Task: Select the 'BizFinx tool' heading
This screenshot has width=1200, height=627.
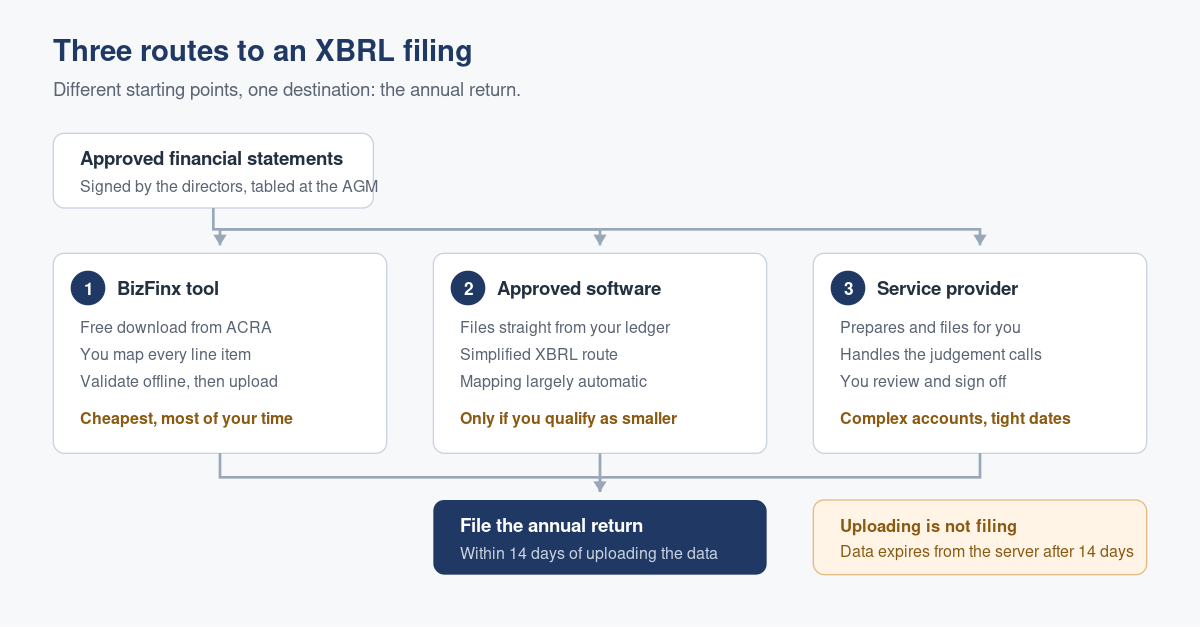Action: (168, 289)
